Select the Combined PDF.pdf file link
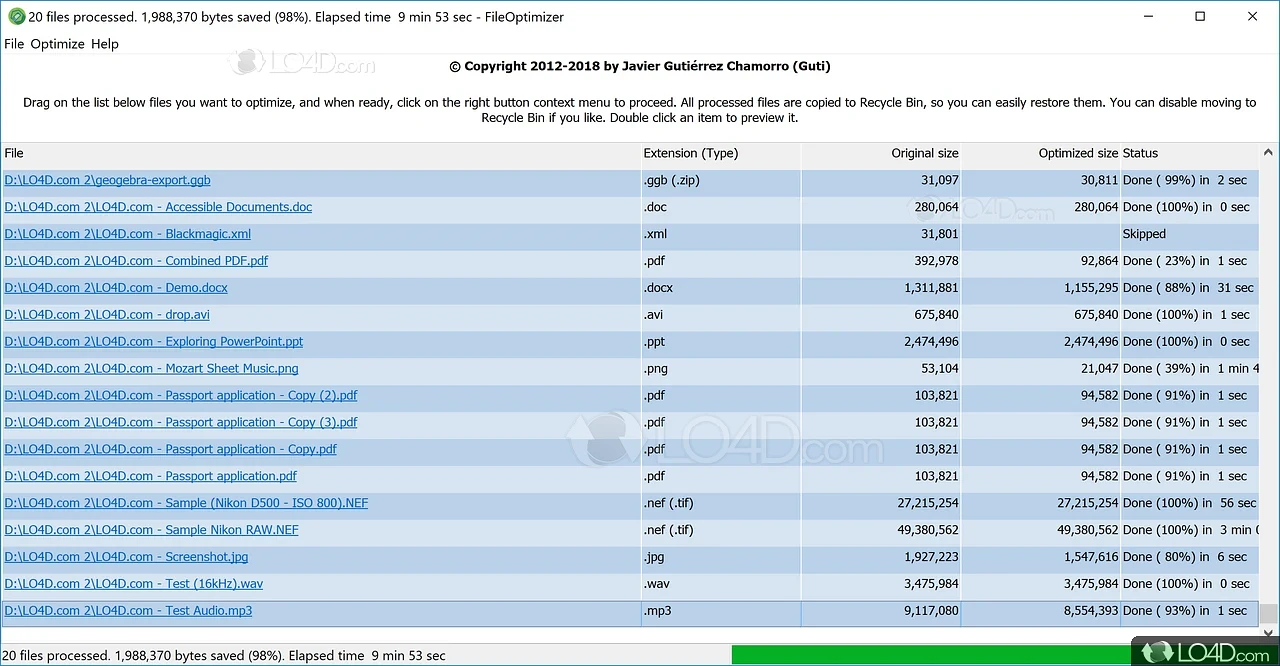This screenshot has width=1280, height=666. point(136,261)
